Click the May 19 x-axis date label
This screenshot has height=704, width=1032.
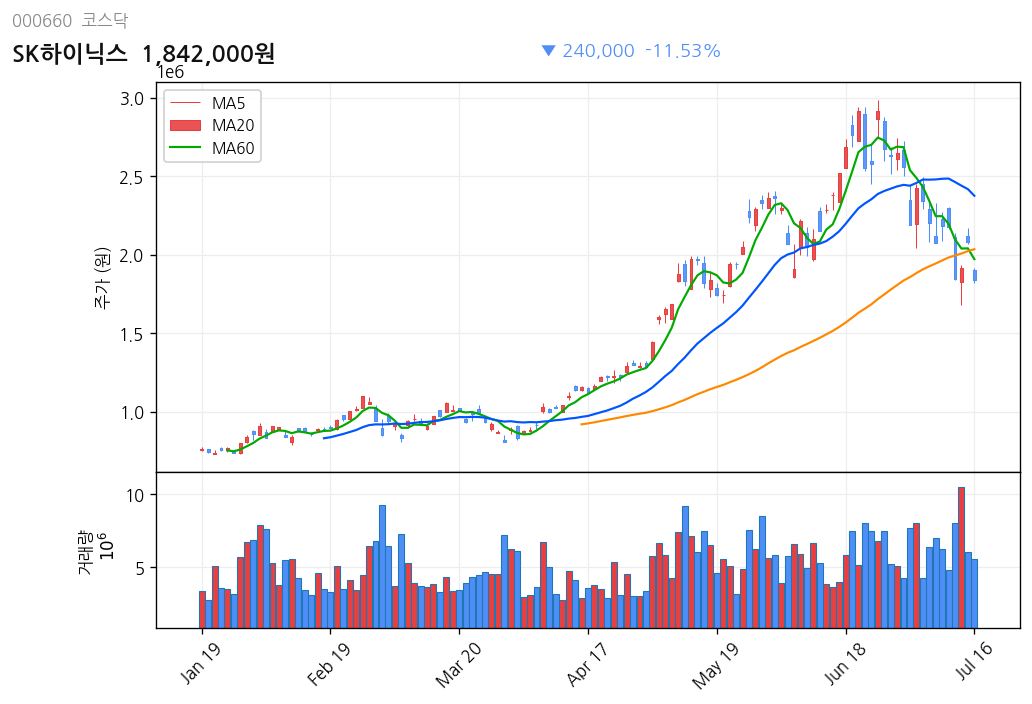pos(715,665)
